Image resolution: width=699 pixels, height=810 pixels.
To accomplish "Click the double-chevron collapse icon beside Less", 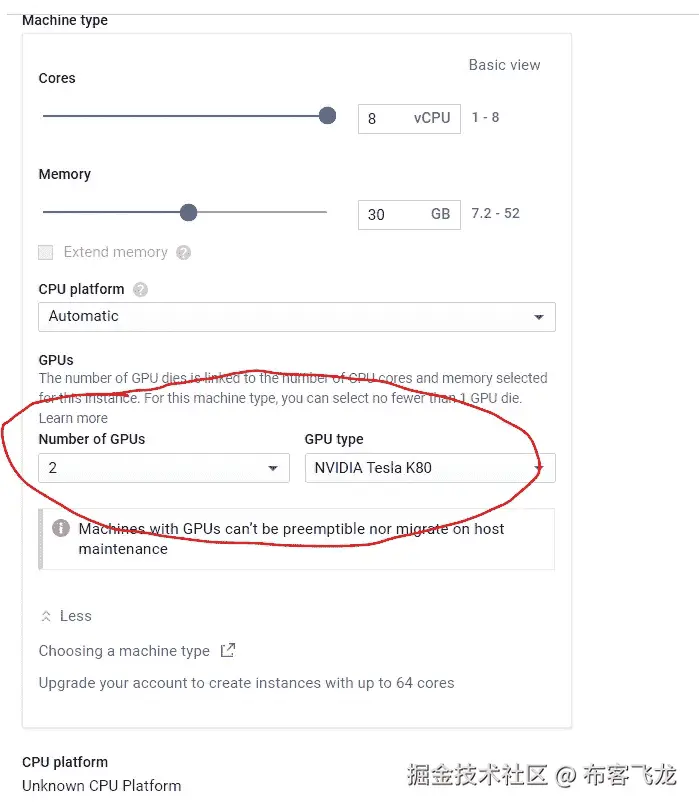I will pyautogui.click(x=46, y=617).
